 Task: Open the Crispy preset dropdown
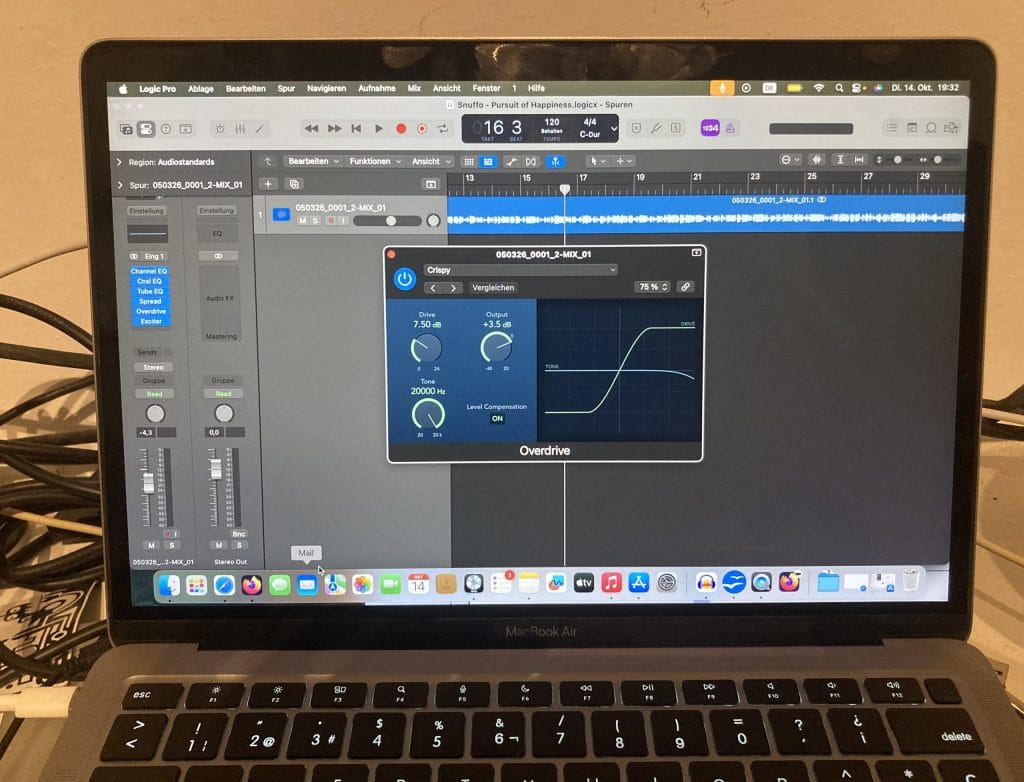(x=520, y=270)
